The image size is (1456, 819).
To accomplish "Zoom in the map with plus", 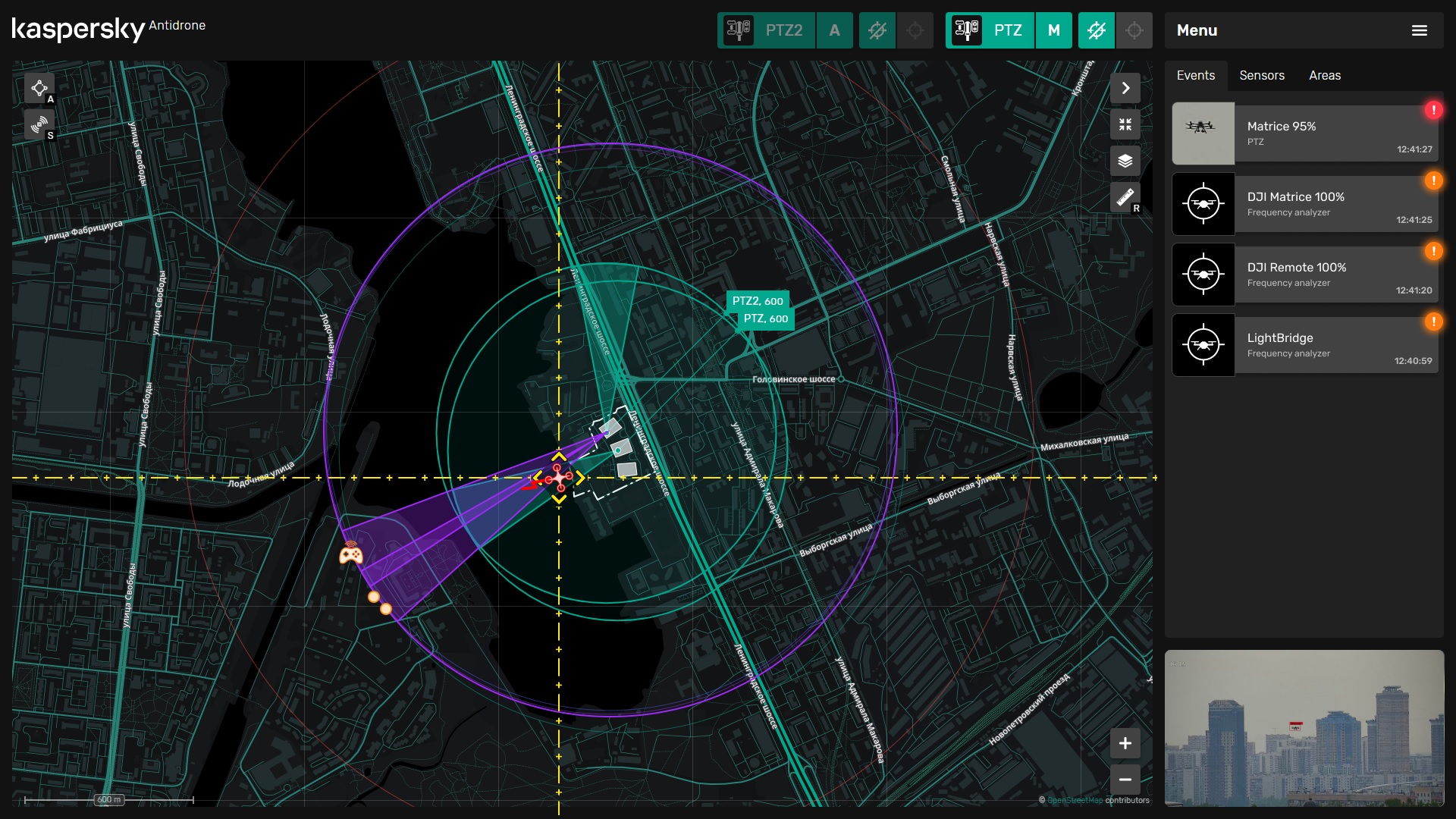I will (x=1125, y=743).
